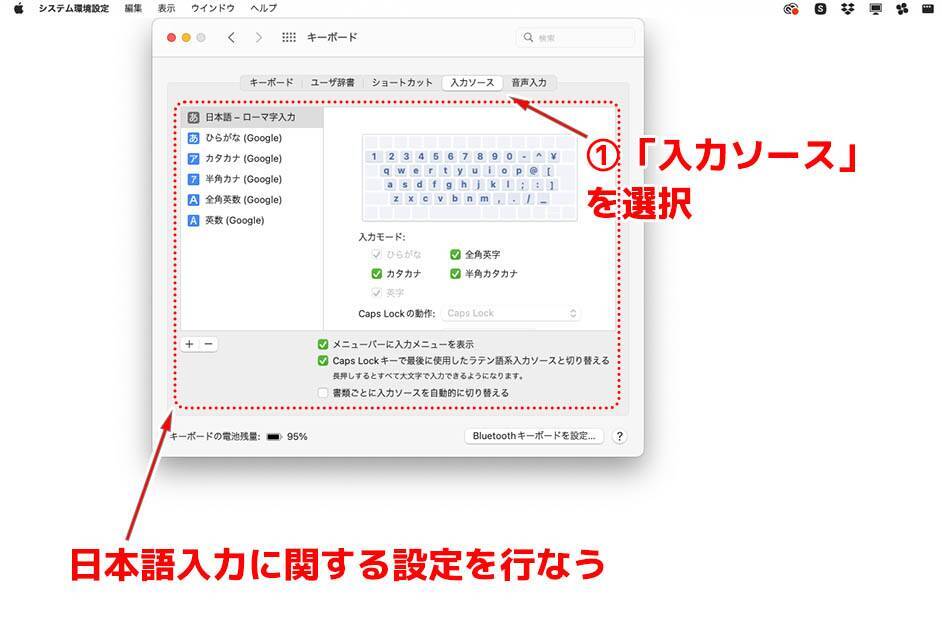Click the 半角カナ (Google) source icon
The width and height of the screenshot is (942, 628).
(x=193, y=179)
